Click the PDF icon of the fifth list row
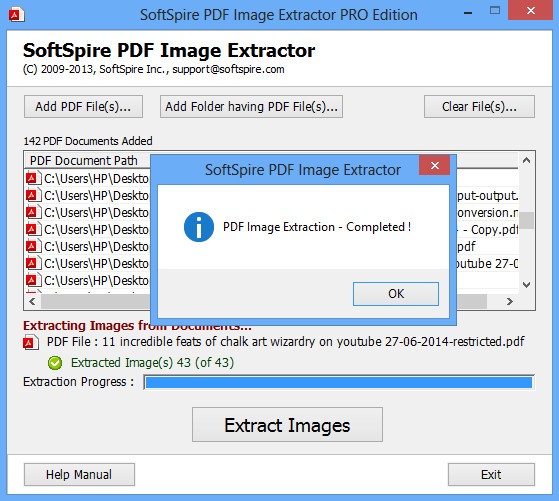Screen dimensions: 559x501 pyautogui.click(x=32, y=246)
